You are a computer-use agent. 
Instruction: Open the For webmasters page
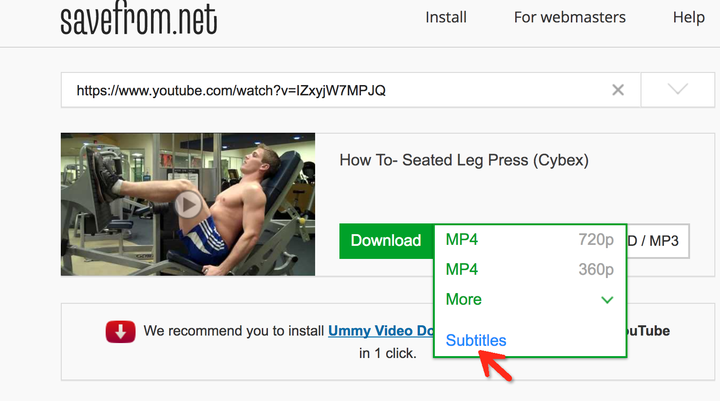coord(569,17)
